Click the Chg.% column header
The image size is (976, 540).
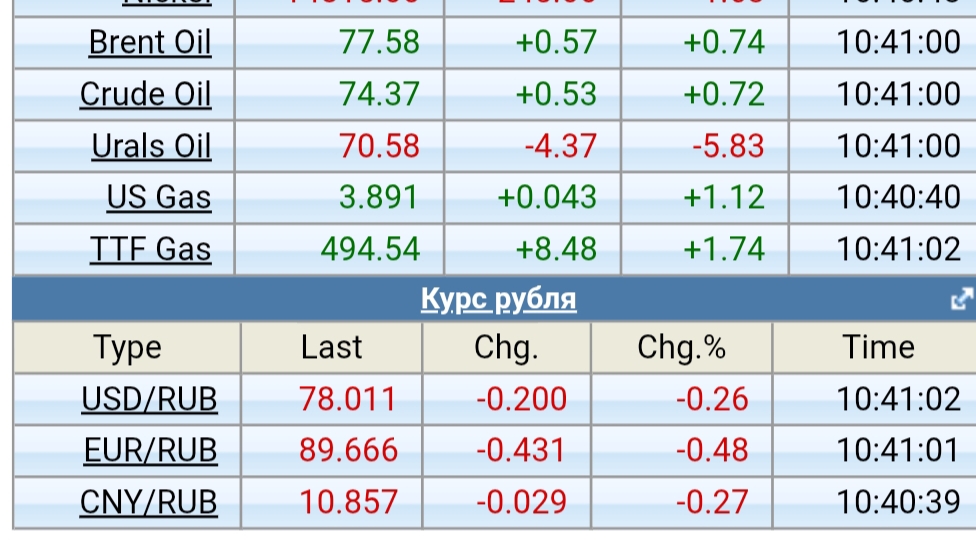(x=681, y=348)
